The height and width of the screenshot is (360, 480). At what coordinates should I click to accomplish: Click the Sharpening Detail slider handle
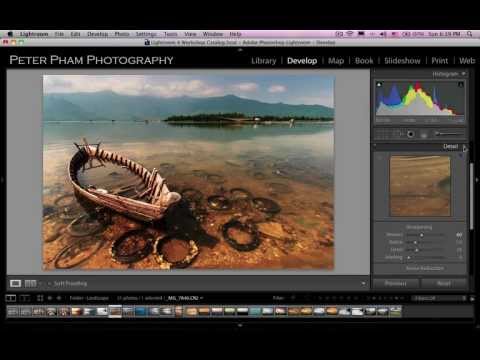[x=417, y=250]
